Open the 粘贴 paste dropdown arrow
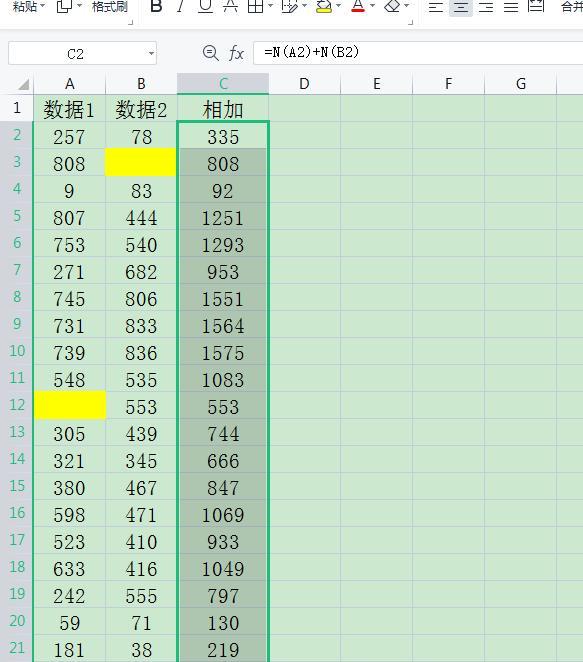Viewport: 583px width, 662px height. pos(42,6)
